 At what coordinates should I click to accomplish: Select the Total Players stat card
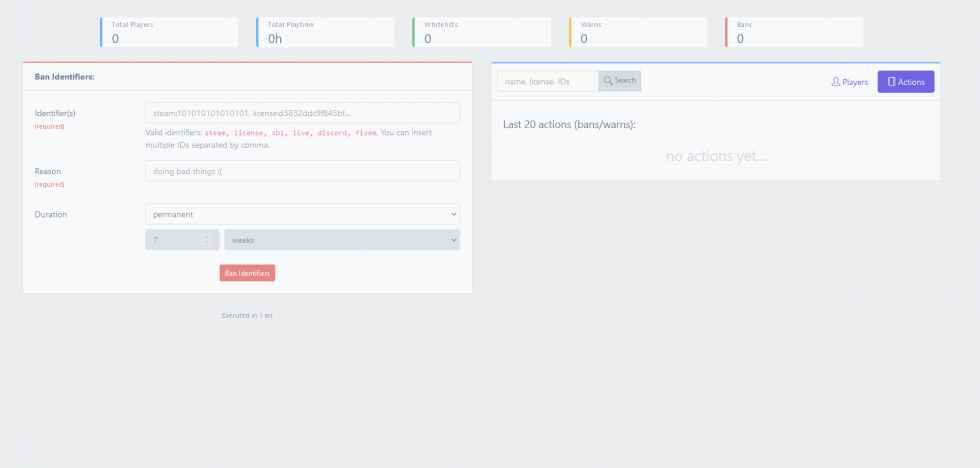point(169,32)
